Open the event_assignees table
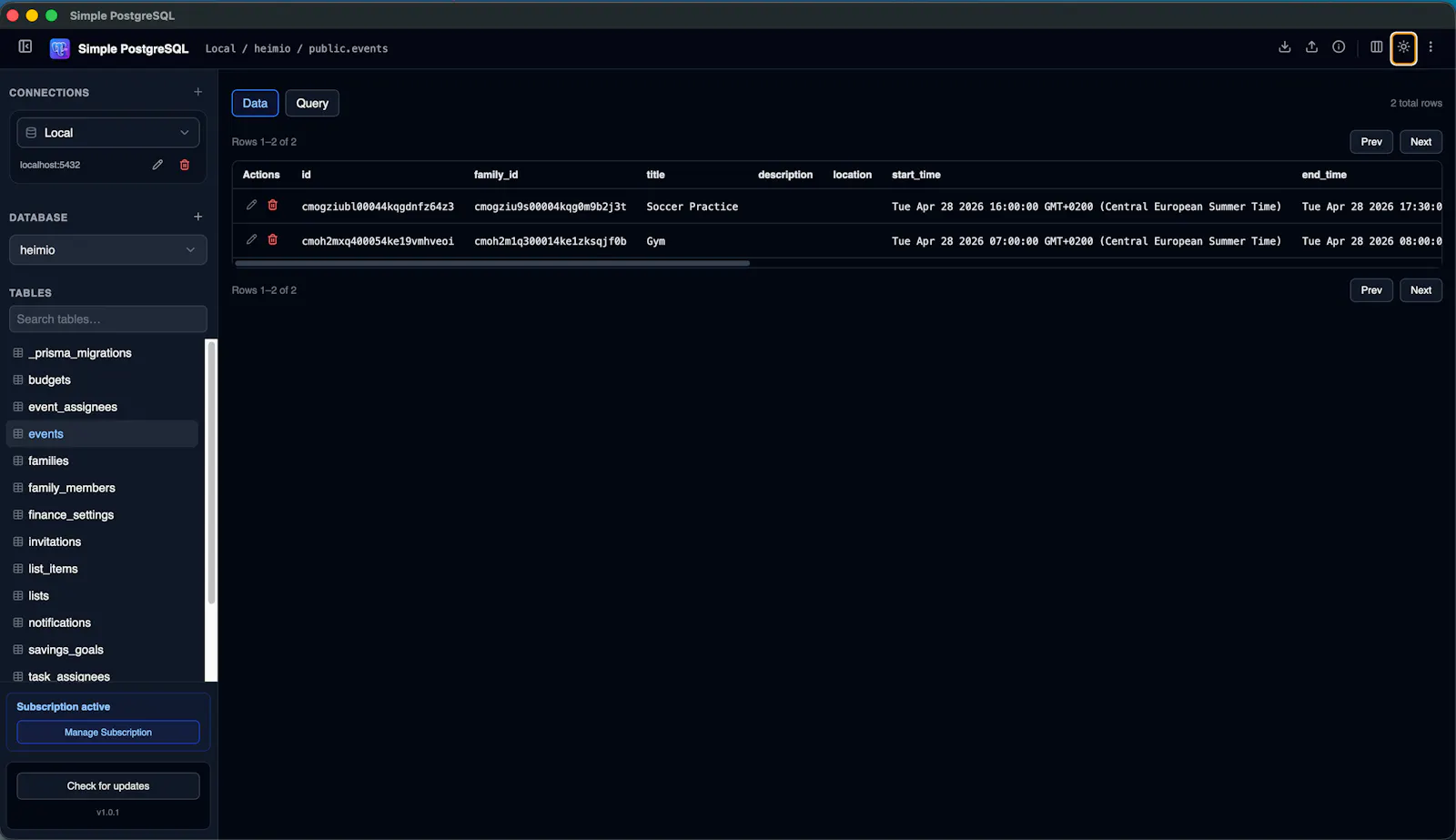 click(102, 407)
